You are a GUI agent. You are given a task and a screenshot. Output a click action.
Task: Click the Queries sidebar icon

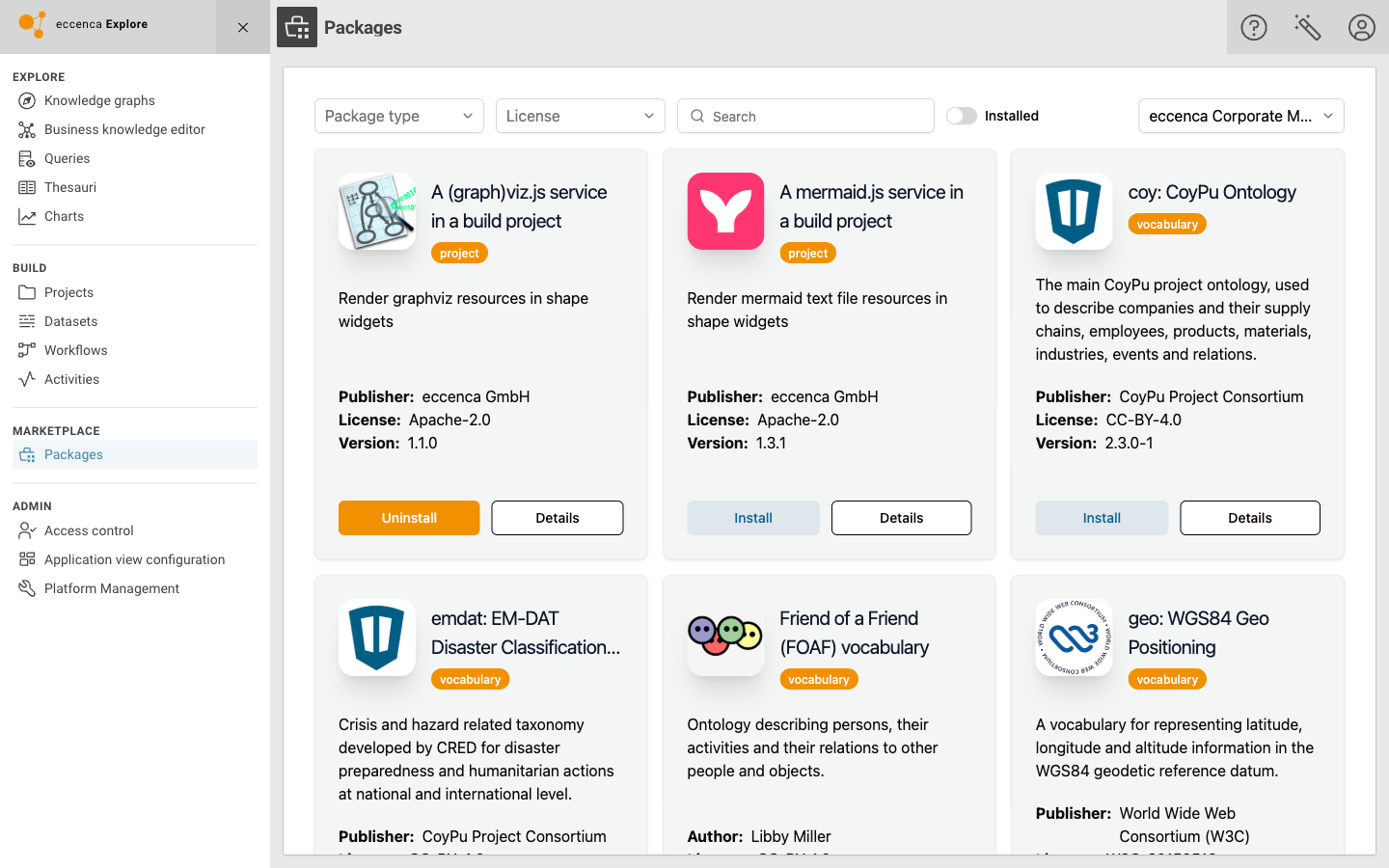(x=27, y=158)
